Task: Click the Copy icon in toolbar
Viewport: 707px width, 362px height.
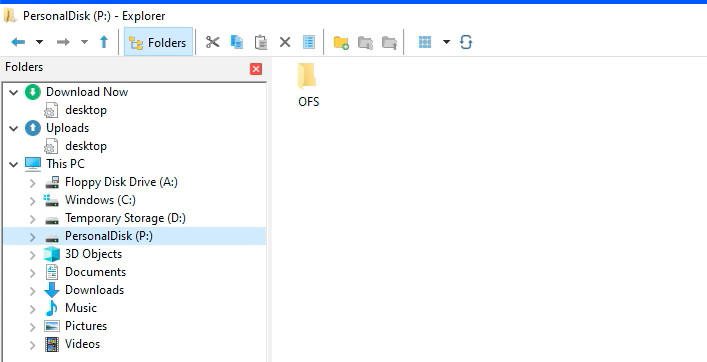Action: [237, 42]
